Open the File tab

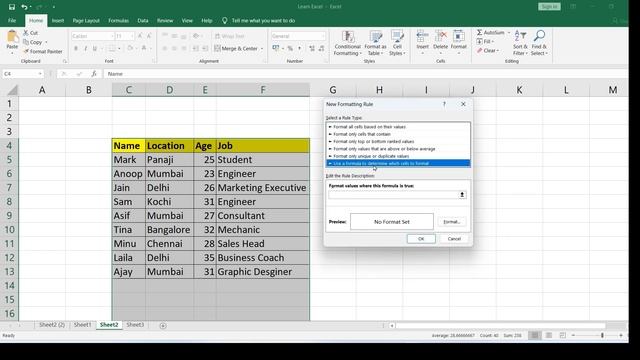[12, 20]
